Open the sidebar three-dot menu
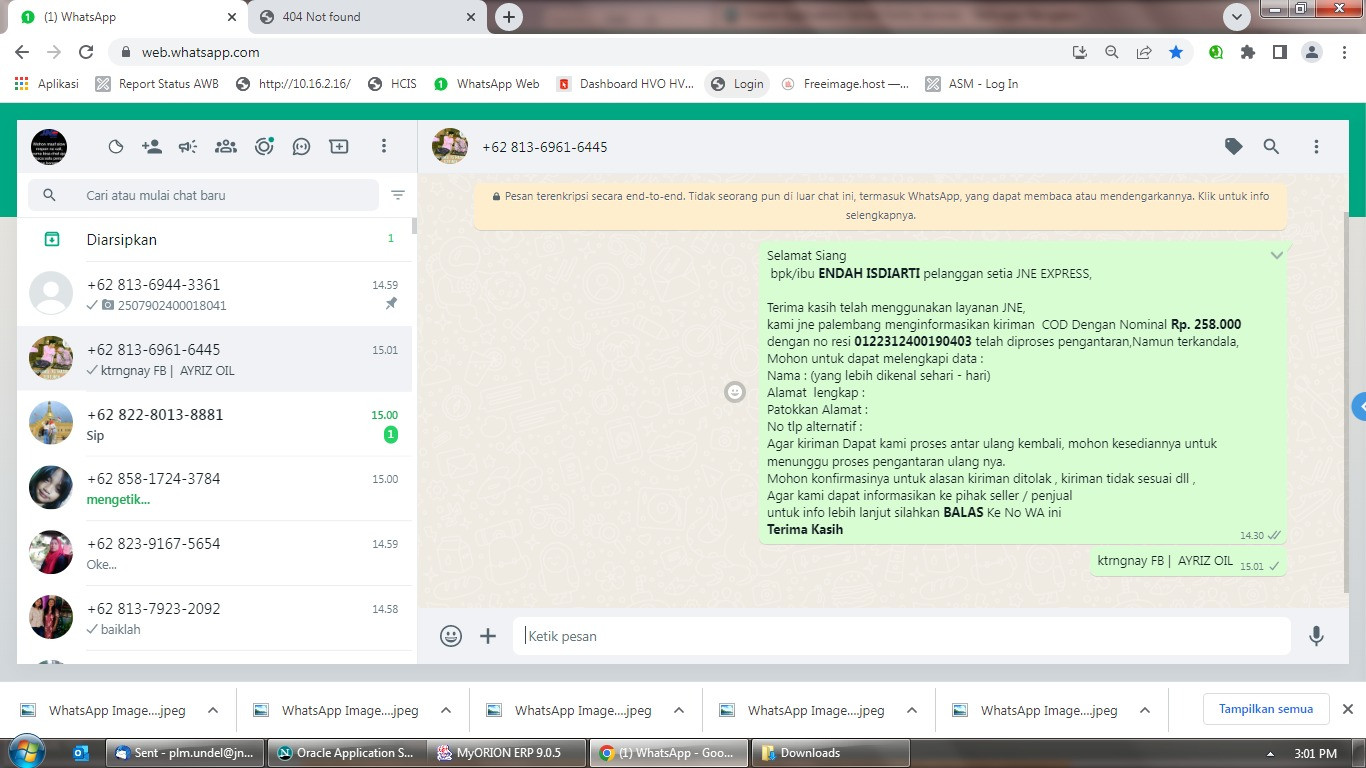 pos(383,147)
